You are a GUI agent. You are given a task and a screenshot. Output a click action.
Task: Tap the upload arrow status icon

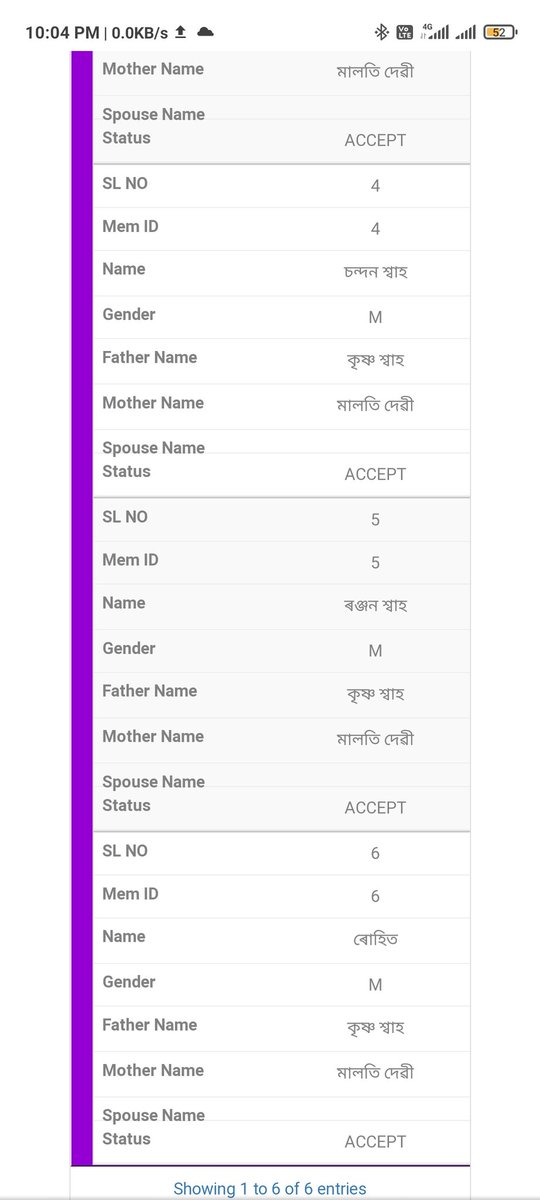point(180,32)
